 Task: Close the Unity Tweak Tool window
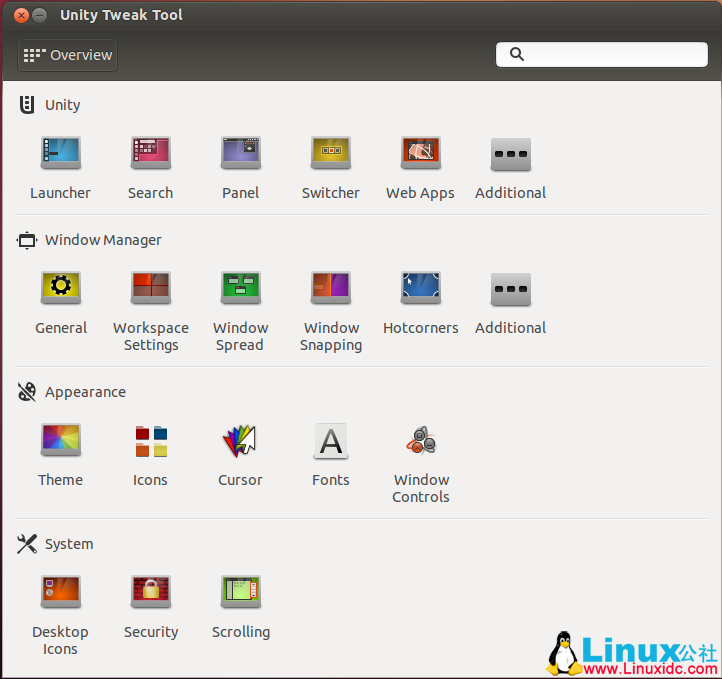click(x=21, y=15)
